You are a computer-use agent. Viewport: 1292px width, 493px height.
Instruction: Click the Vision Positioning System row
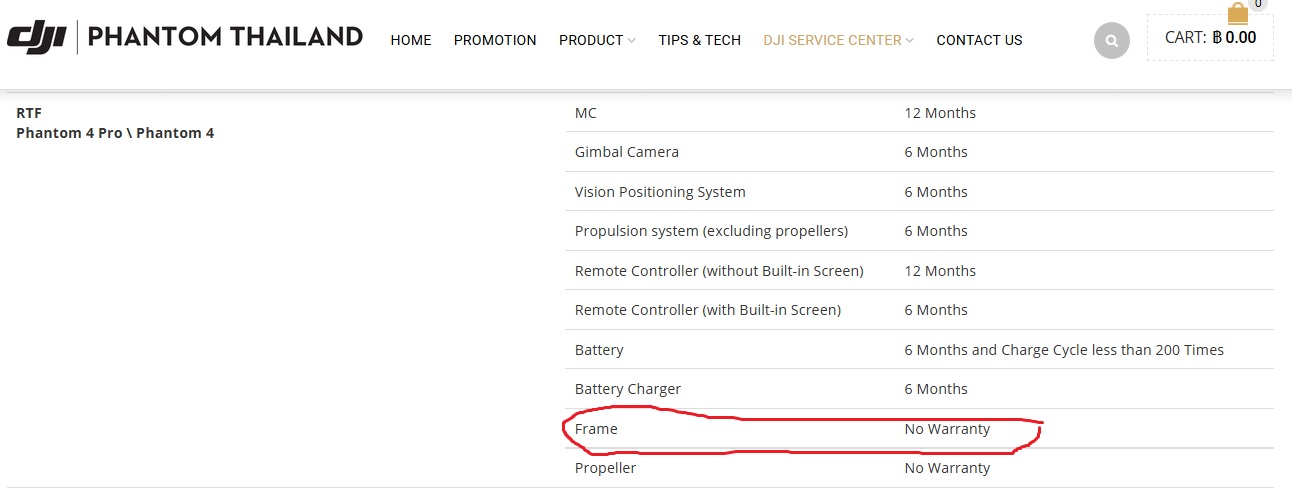[919, 191]
